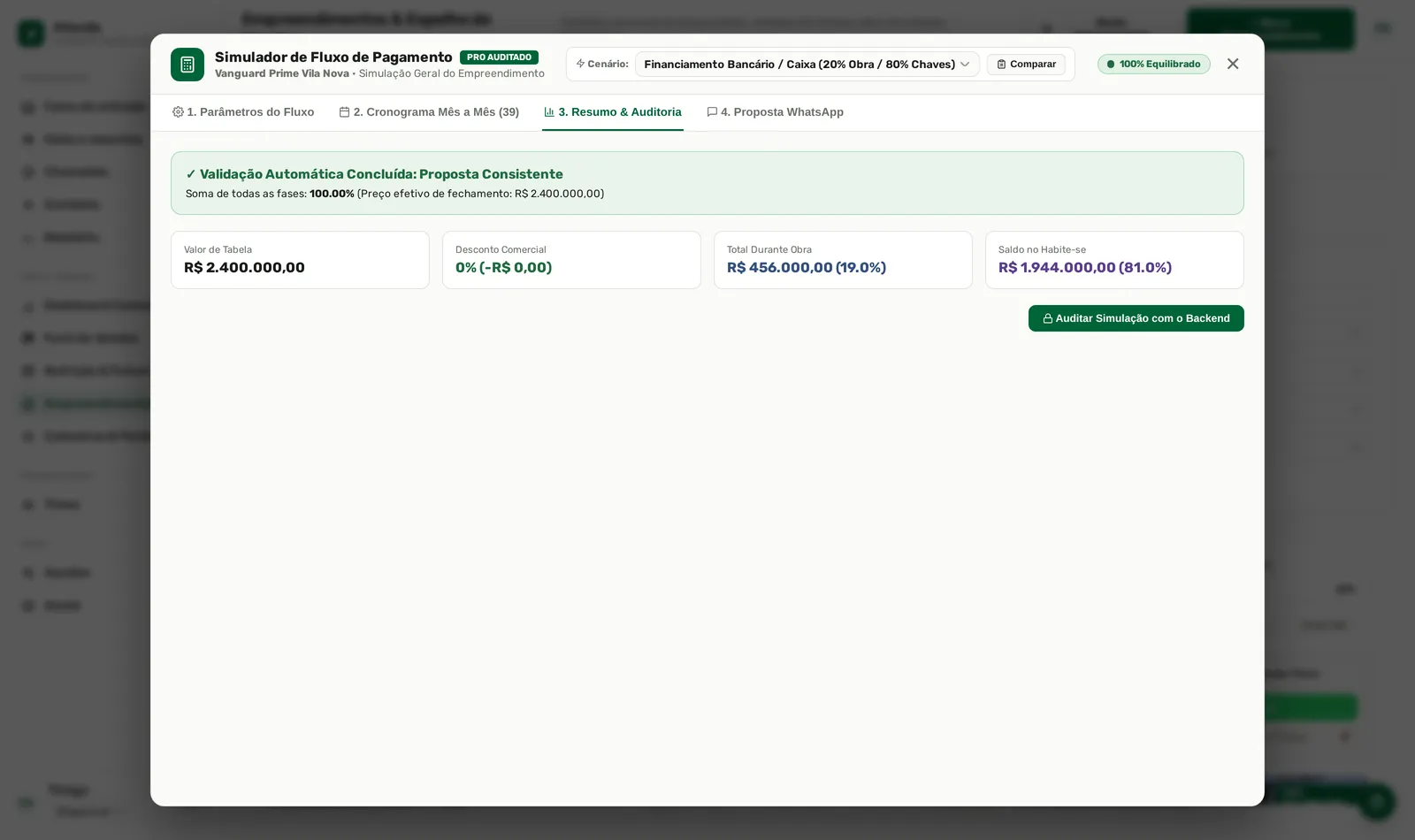Click Auditar Simulação com o Backend
This screenshot has height=840, width=1415.
click(x=1136, y=318)
